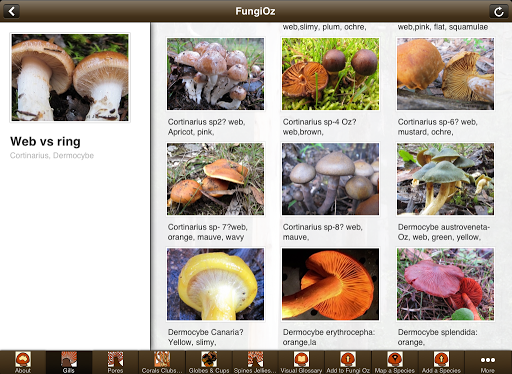Open the More menu
Image resolution: width=512 pixels, height=374 pixels.
(x=488, y=362)
